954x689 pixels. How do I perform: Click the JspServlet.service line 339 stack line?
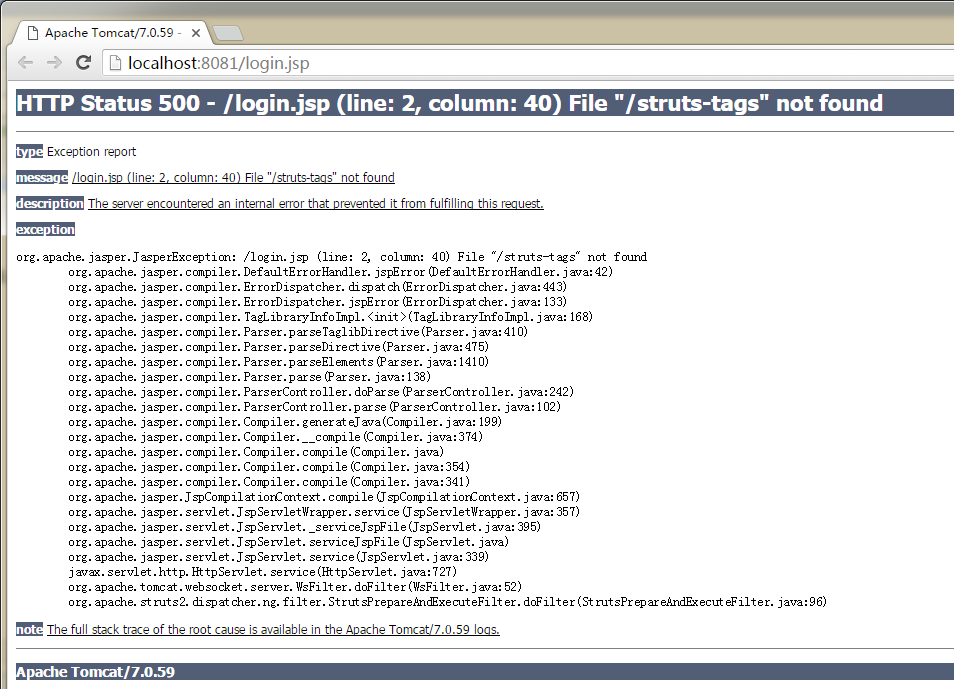pos(279,557)
